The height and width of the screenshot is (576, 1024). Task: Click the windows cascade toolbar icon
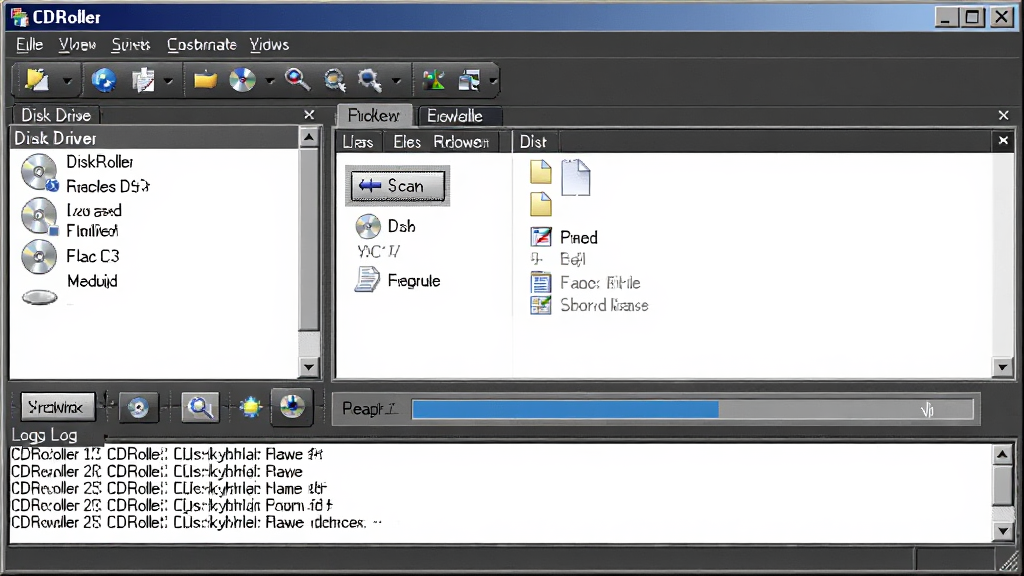click(470, 80)
